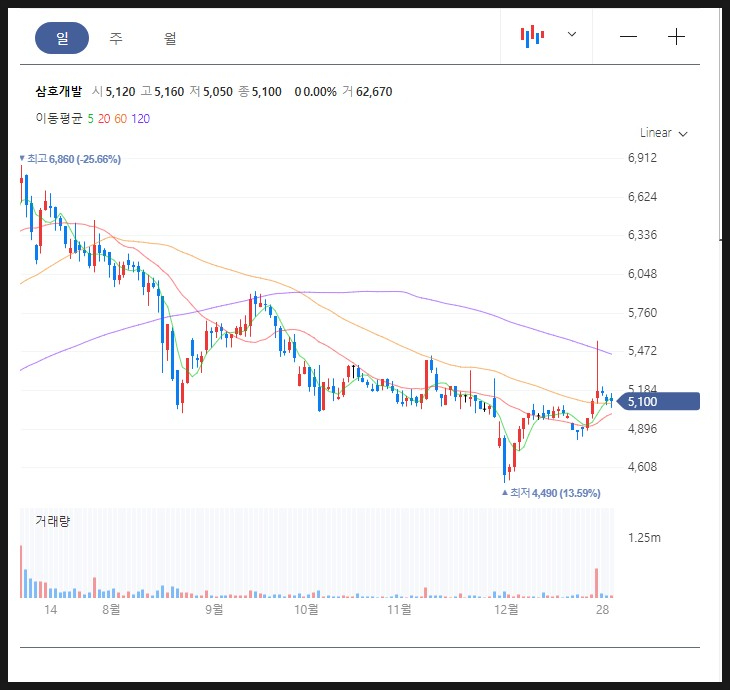This screenshot has width=730, height=690.
Task: Click the 12월 date axis label
Action: coord(506,609)
